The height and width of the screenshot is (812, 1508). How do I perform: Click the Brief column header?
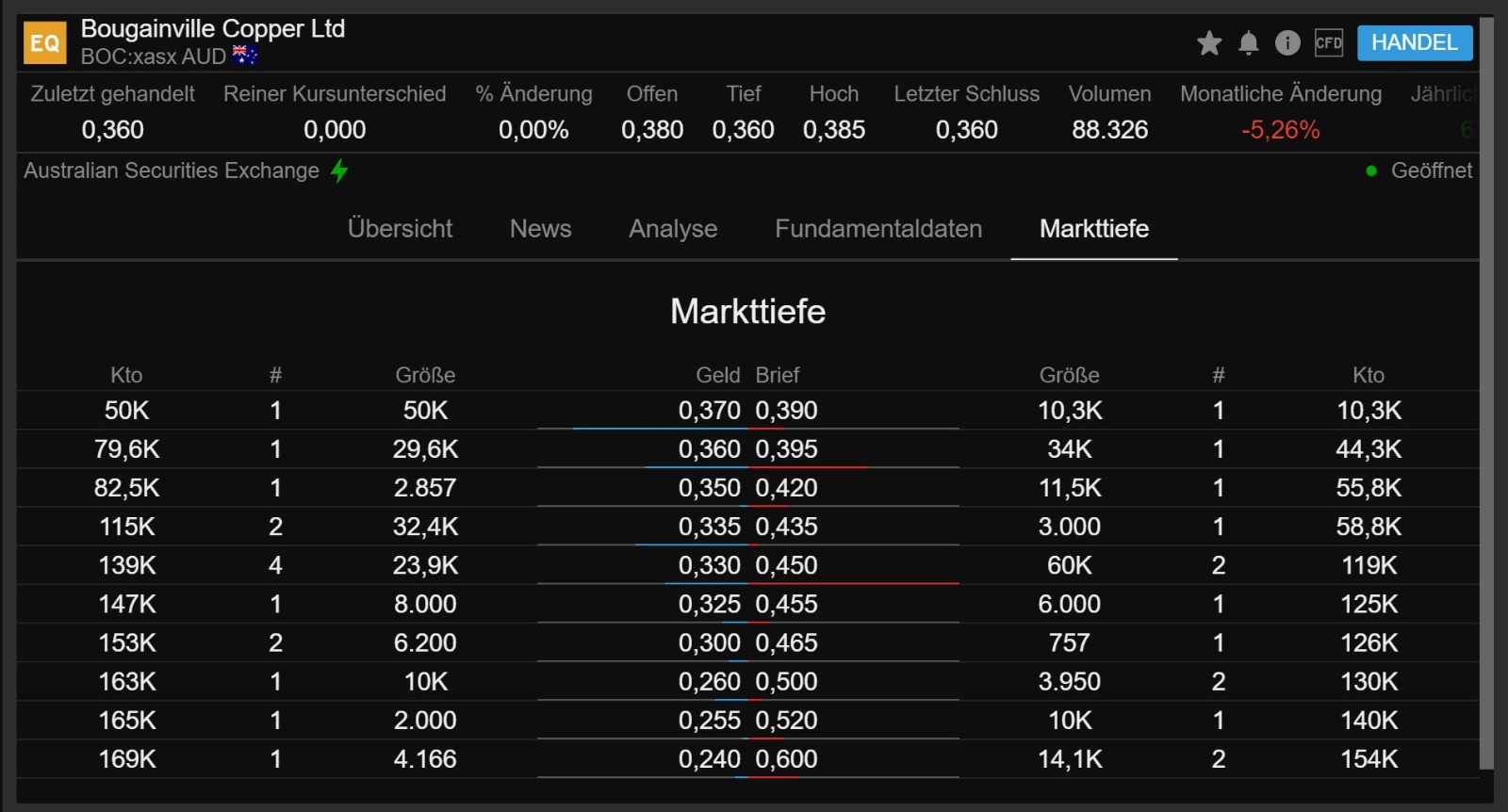[x=778, y=375]
